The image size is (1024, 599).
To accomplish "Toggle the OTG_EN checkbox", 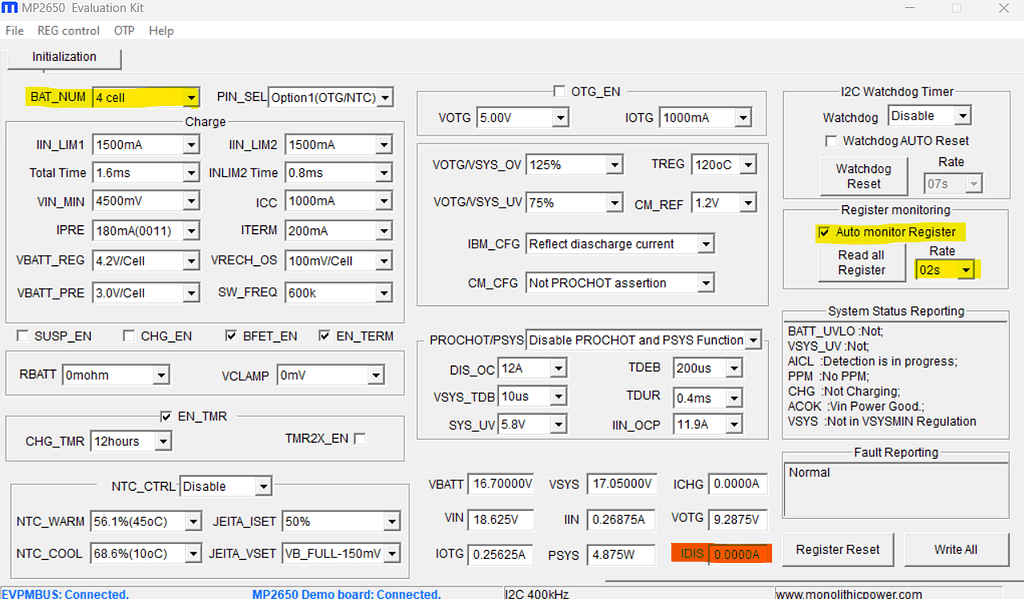I will pos(558,91).
